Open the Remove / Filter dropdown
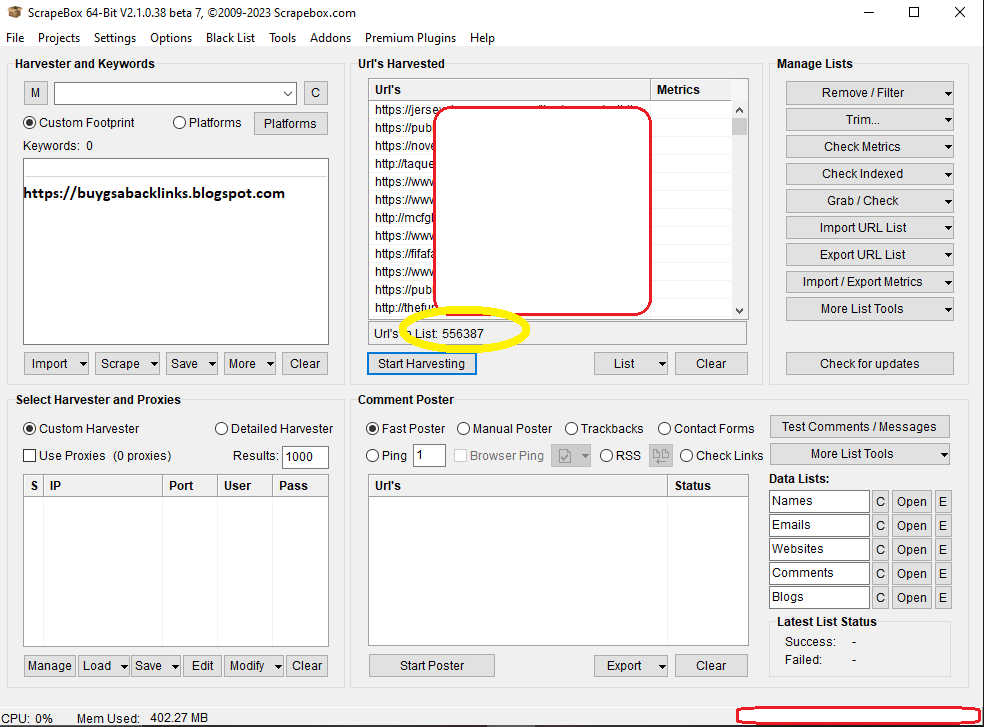 (x=948, y=94)
